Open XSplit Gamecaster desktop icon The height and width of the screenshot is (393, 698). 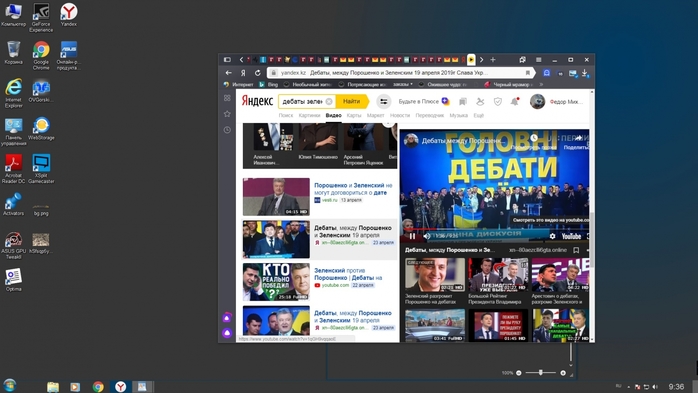(x=41, y=169)
